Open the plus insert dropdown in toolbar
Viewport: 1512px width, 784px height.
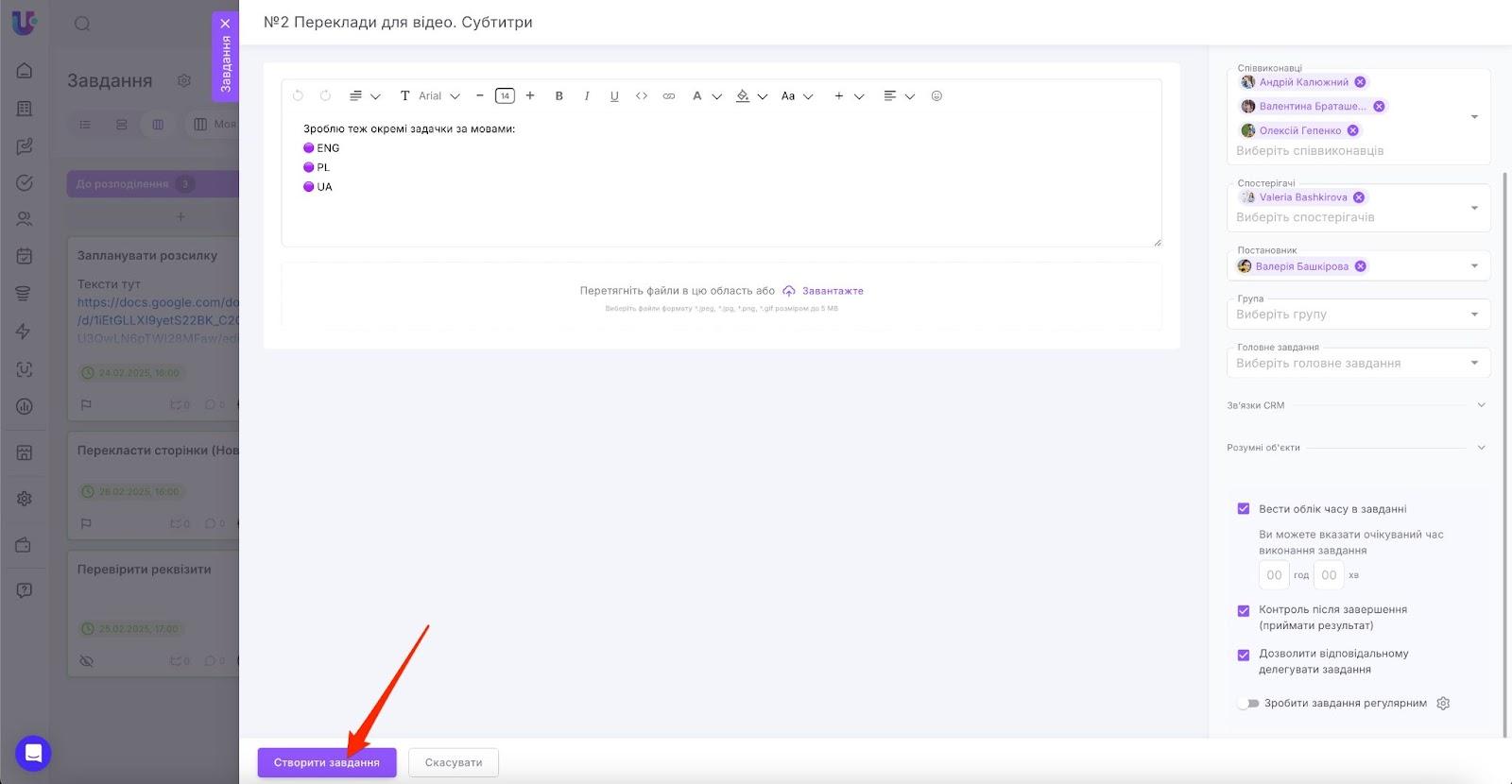[x=849, y=95]
